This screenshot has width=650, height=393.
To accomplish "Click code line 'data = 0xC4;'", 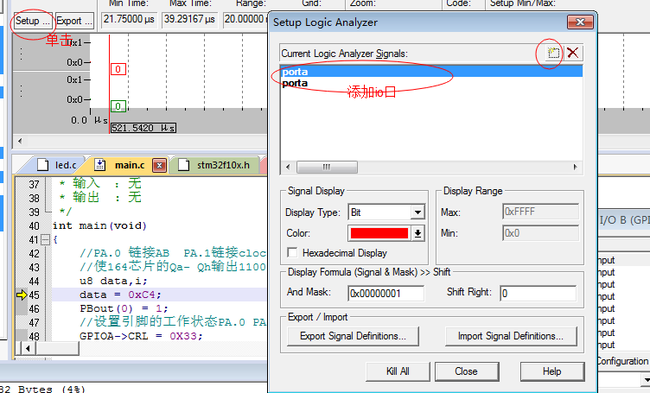I will click(x=120, y=295).
